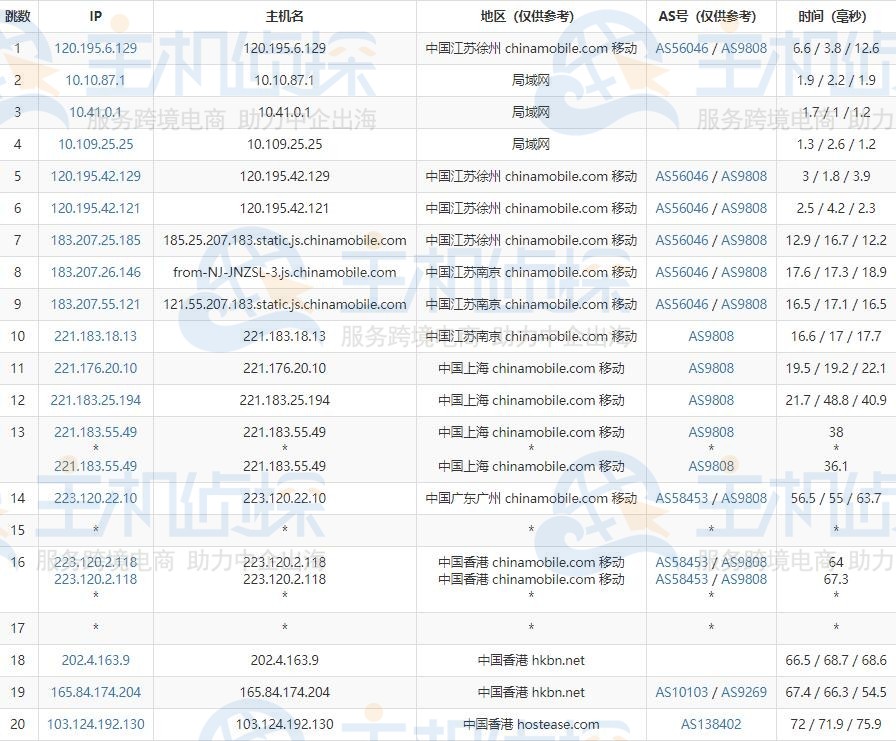Viewport: 896px width, 741px height.
Task: Open the final hop AS138402 link
Action: coord(711,724)
